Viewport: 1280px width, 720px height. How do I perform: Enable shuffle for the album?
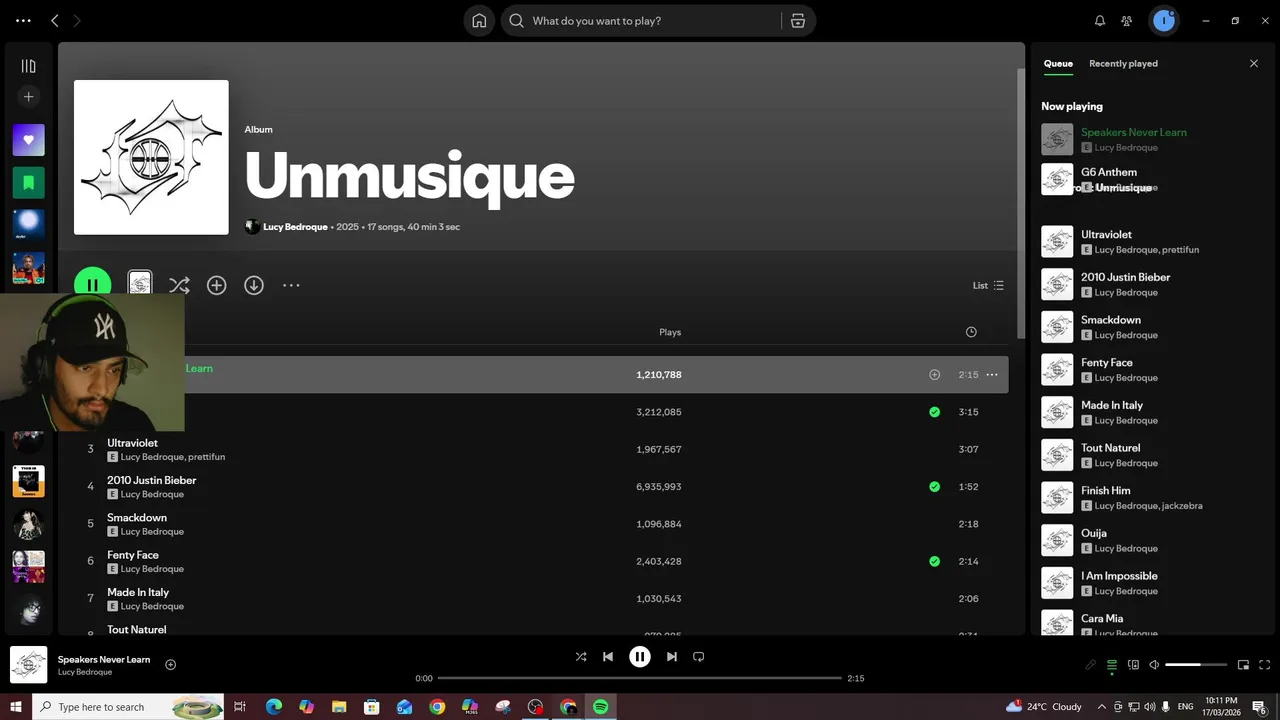tap(179, 285)
